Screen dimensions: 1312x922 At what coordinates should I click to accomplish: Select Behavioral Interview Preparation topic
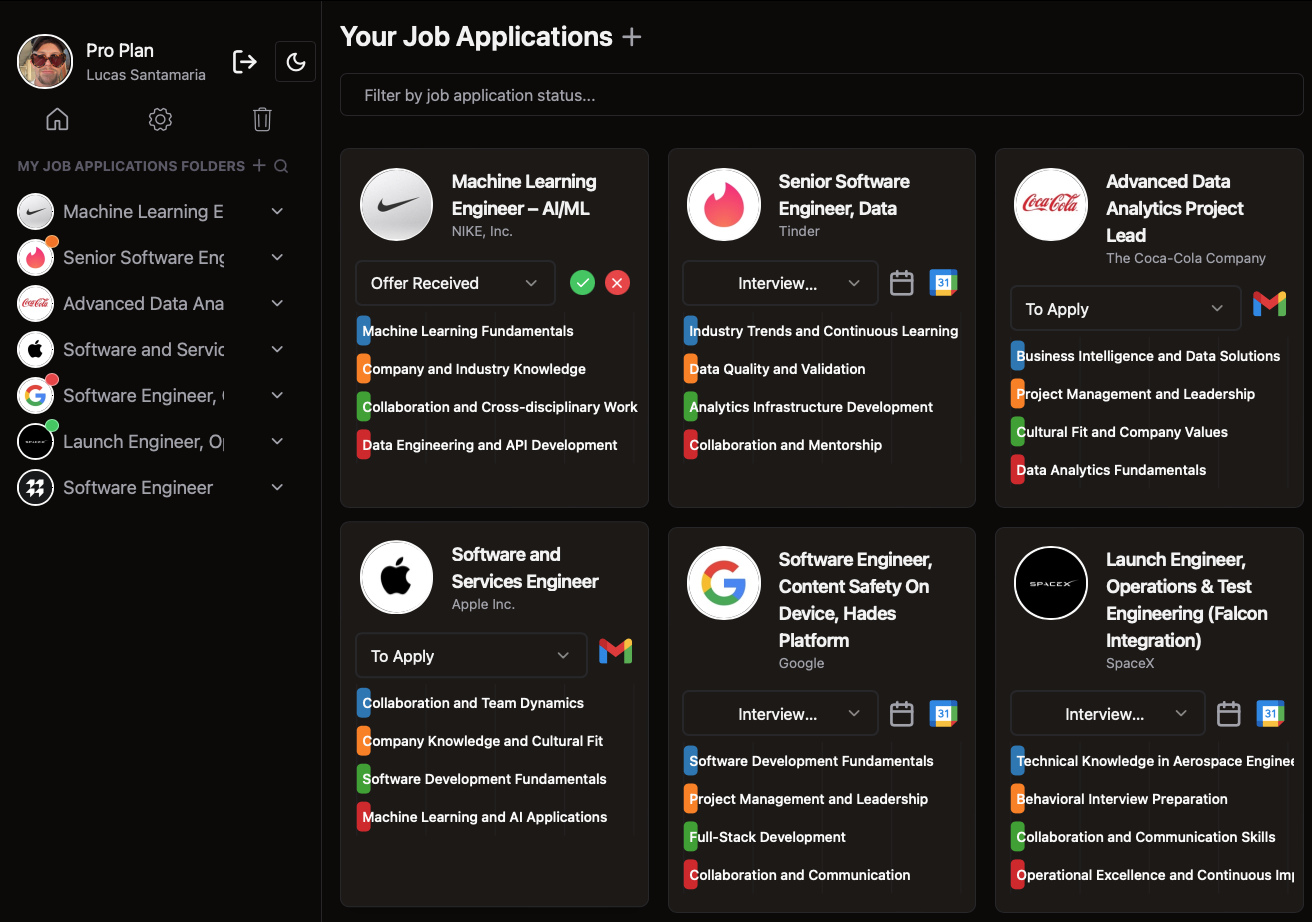point(1120,799)
